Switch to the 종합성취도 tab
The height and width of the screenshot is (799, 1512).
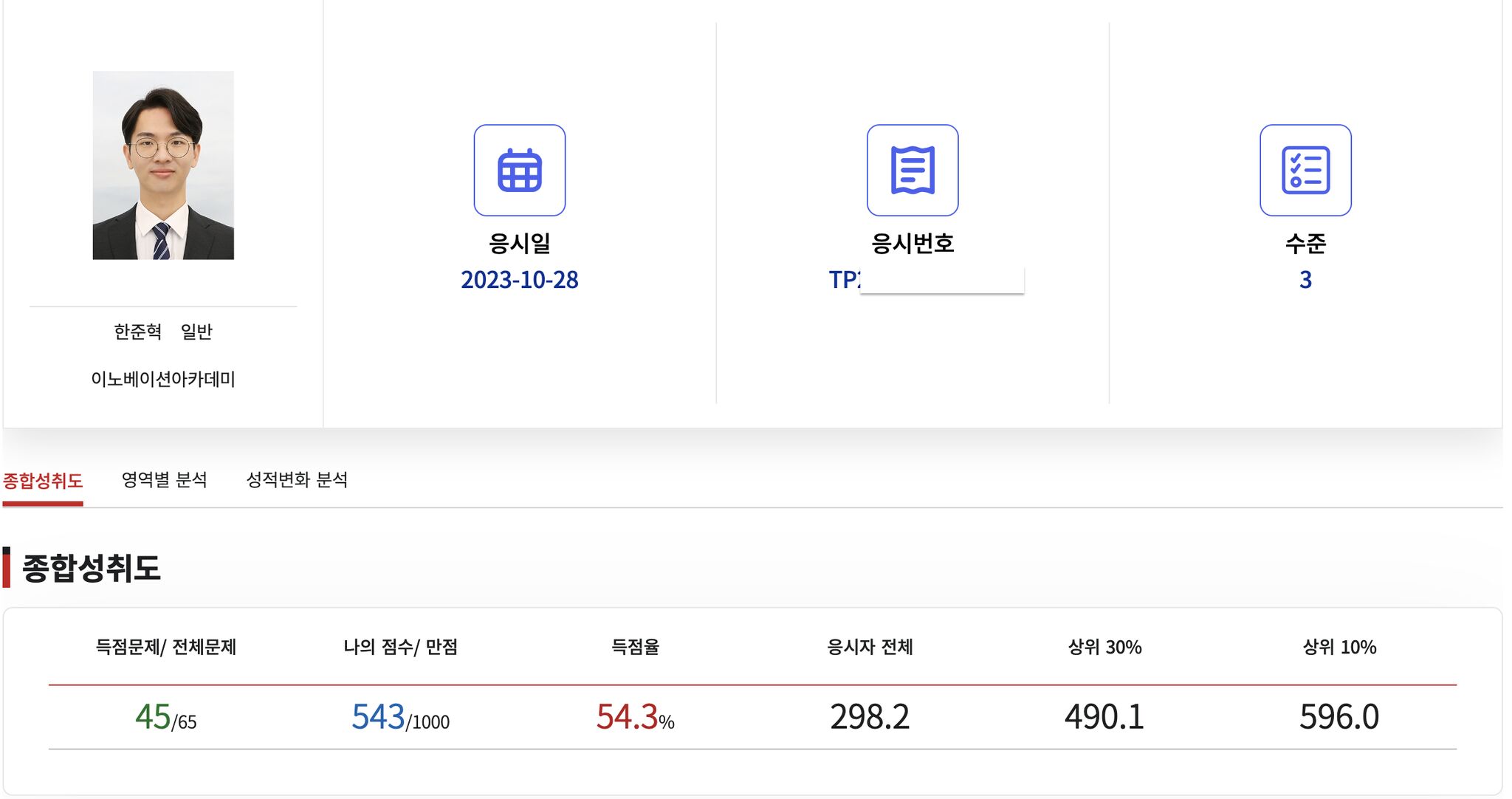pos(43,481)
